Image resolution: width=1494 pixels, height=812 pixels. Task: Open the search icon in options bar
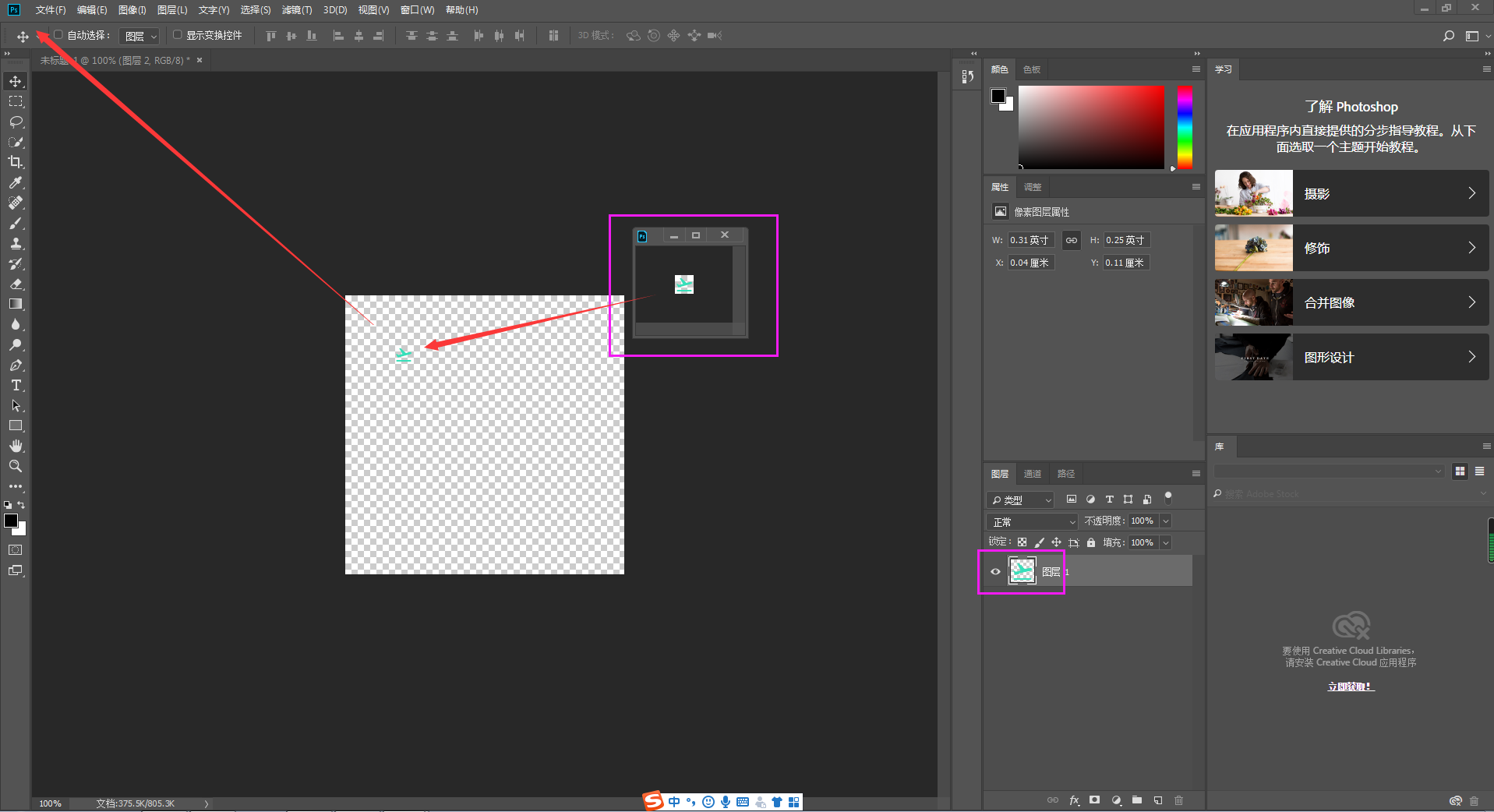point(1449,36)
